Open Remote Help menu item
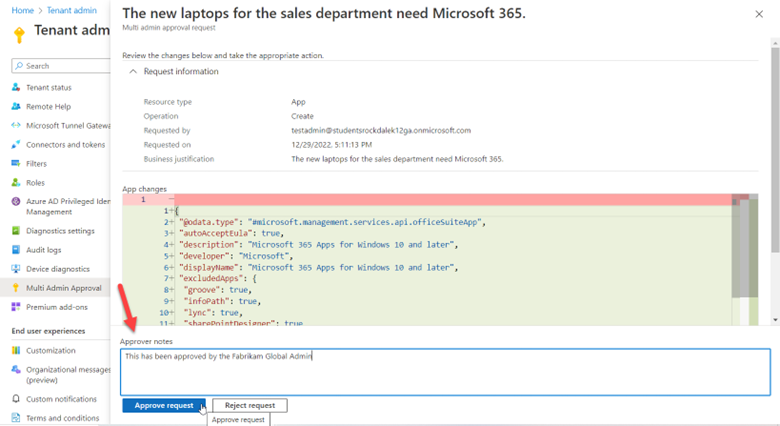 click(48, 106)
